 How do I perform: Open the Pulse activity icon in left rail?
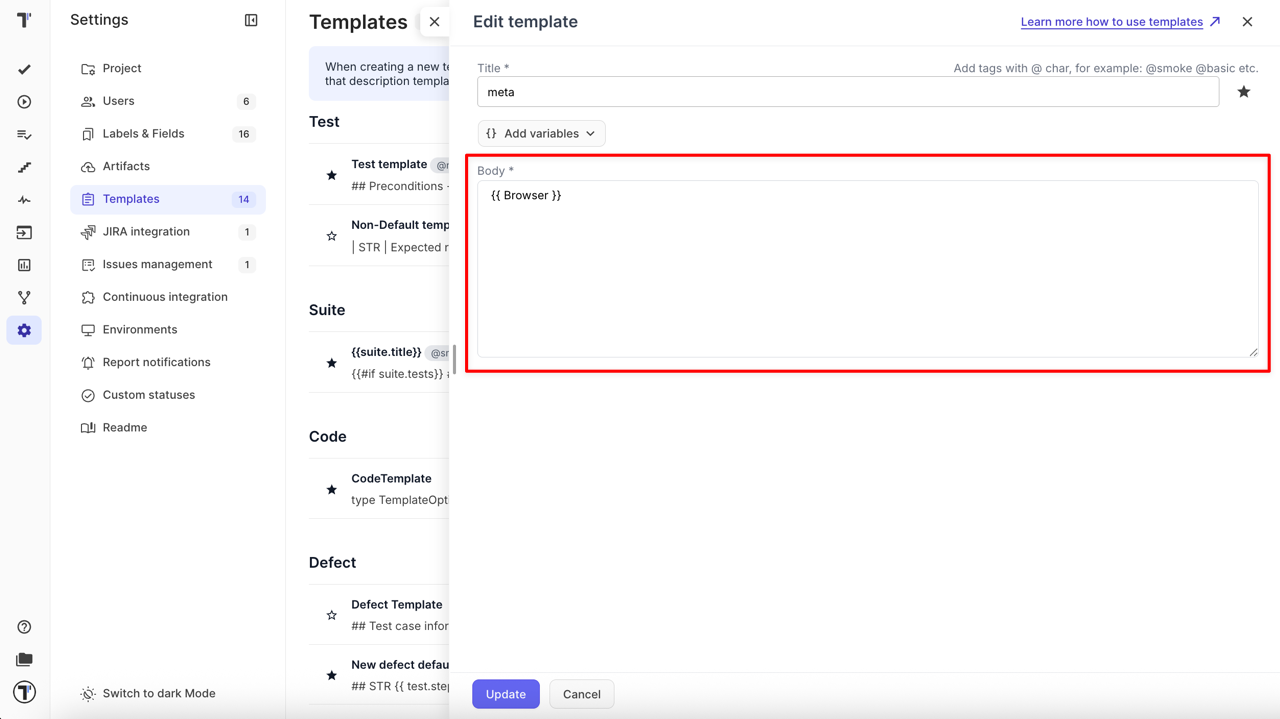point(24,200)
